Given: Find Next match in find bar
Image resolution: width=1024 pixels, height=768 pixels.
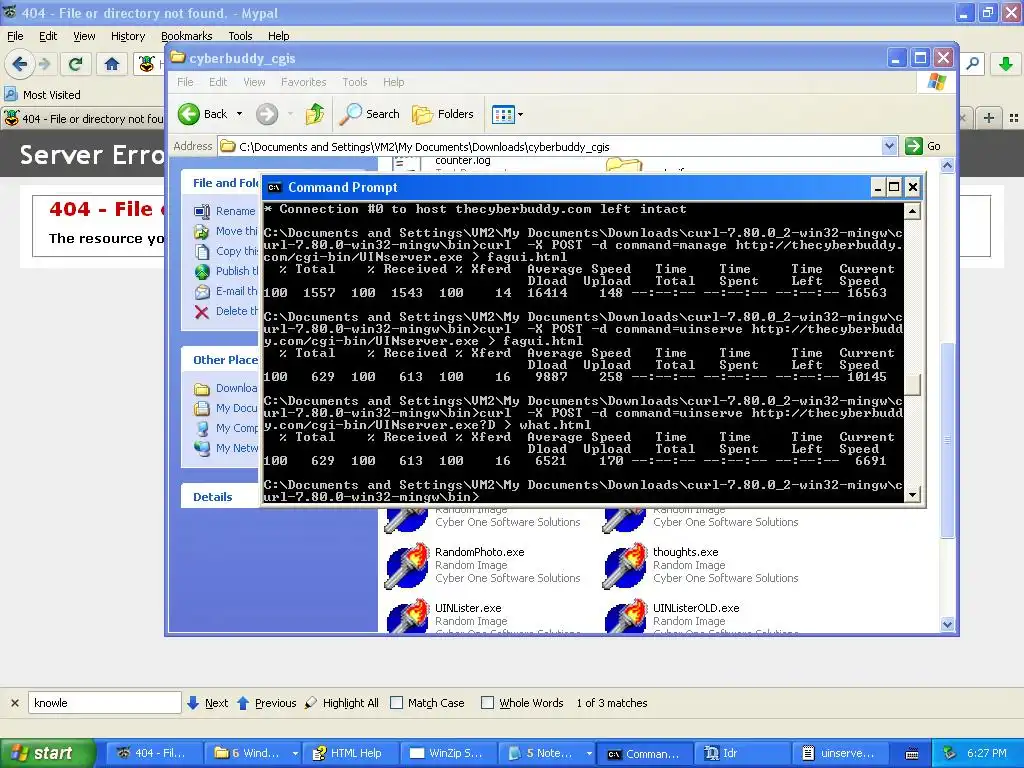Looking at the screenshot, I should click(x=208, y=703).
